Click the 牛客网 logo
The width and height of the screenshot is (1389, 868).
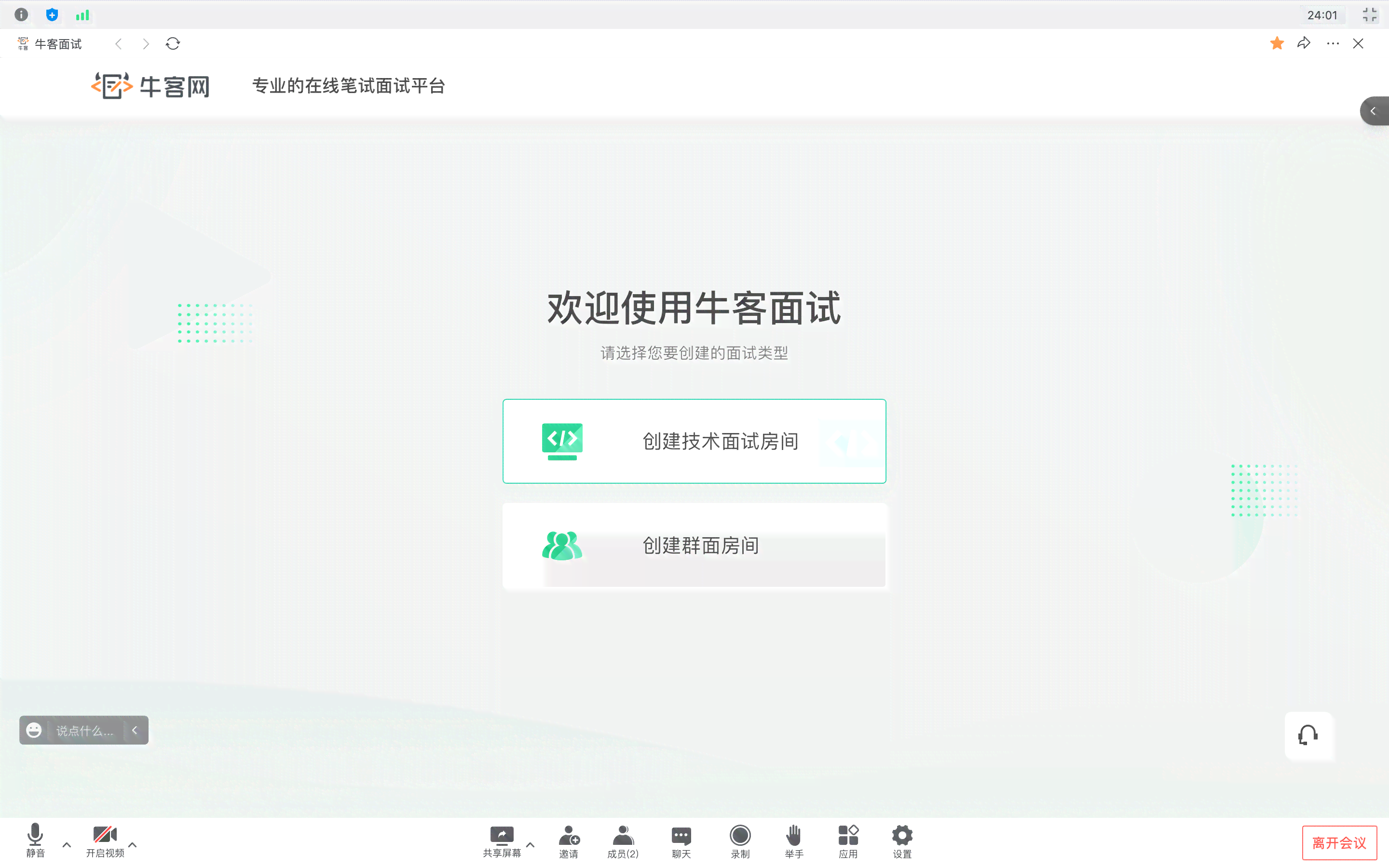150,86
